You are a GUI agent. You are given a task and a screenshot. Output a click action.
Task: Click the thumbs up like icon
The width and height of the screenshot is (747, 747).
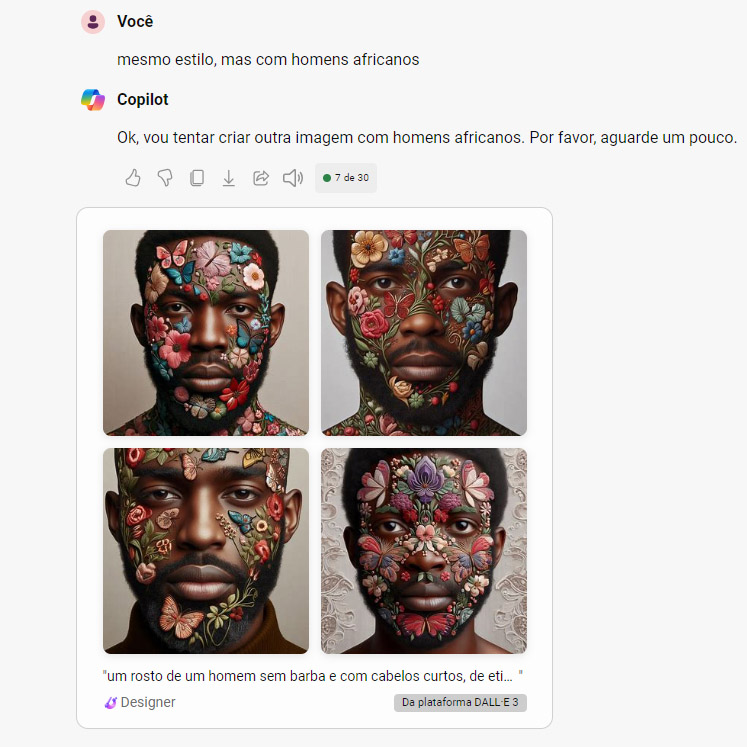133,178
